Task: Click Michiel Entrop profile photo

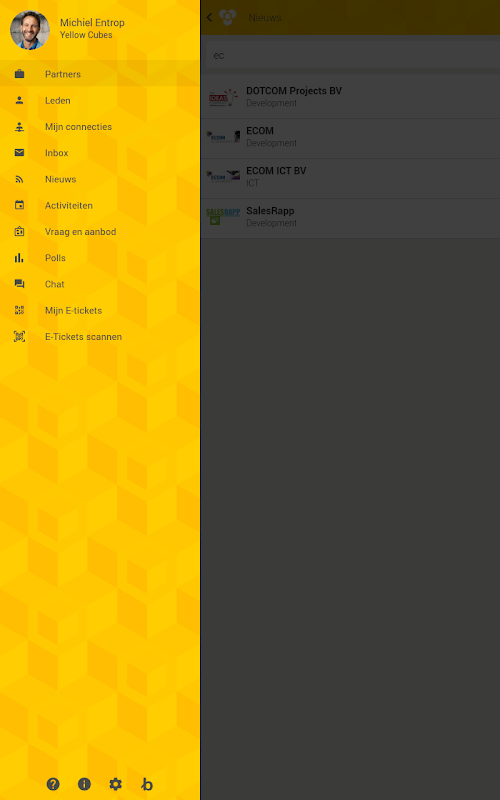Action: coord(30,30)
